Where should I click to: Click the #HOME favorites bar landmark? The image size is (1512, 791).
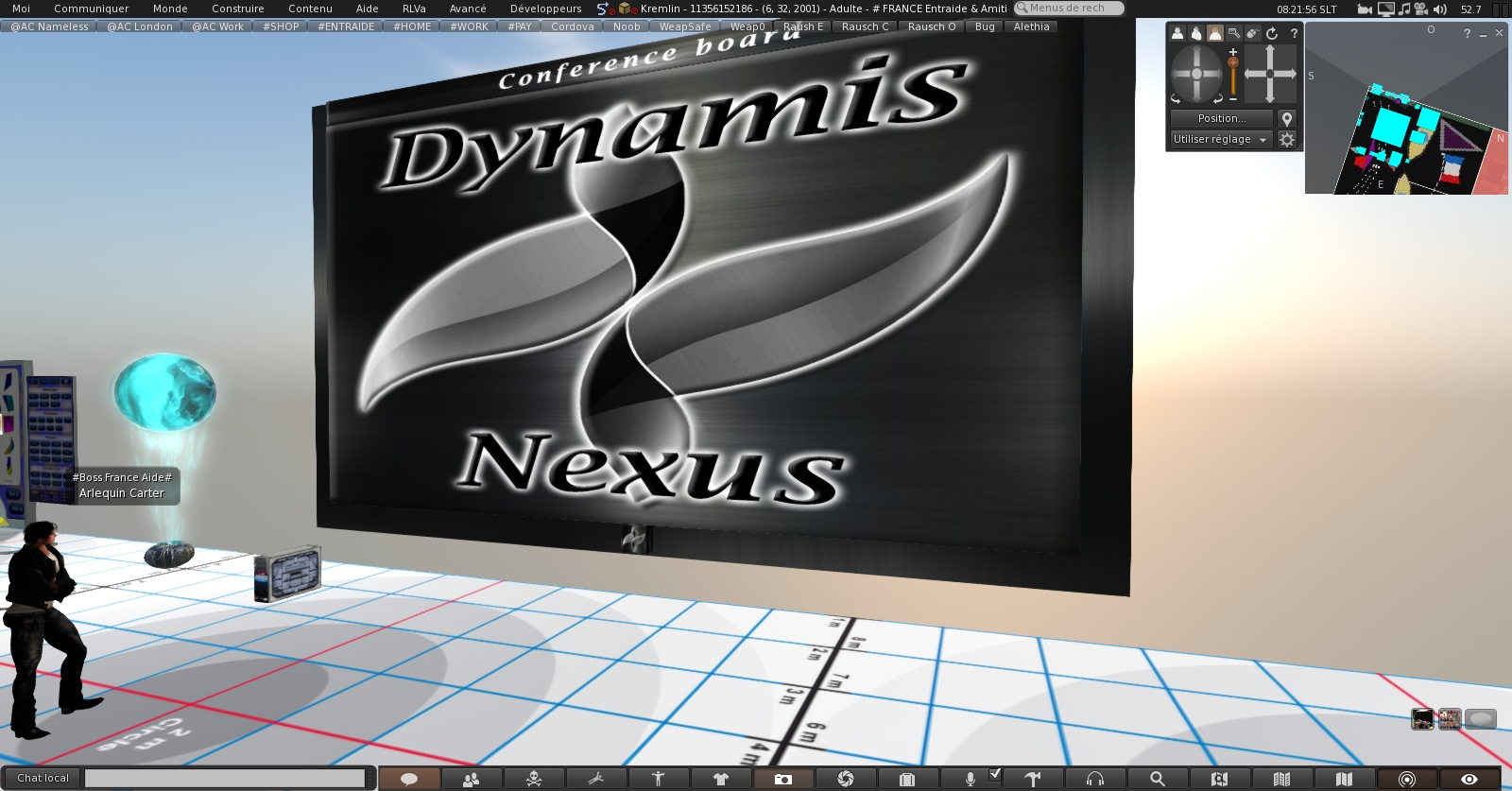click(412, 26)
